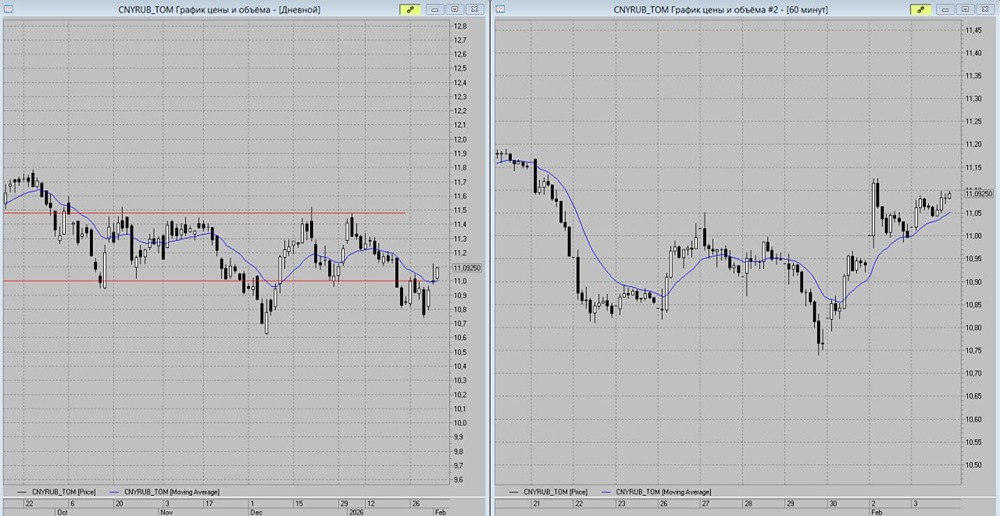
Task: Click the 60 минут chart window title text
Action: click(720, 10)
